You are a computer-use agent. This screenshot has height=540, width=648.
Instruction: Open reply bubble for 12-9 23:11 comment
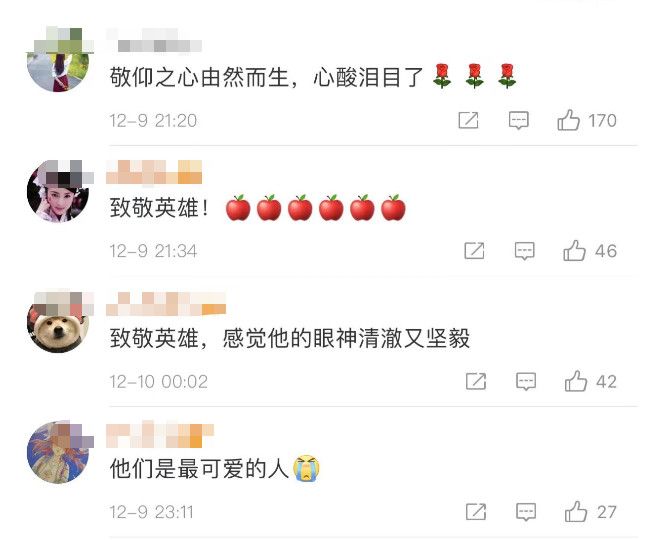526,512
